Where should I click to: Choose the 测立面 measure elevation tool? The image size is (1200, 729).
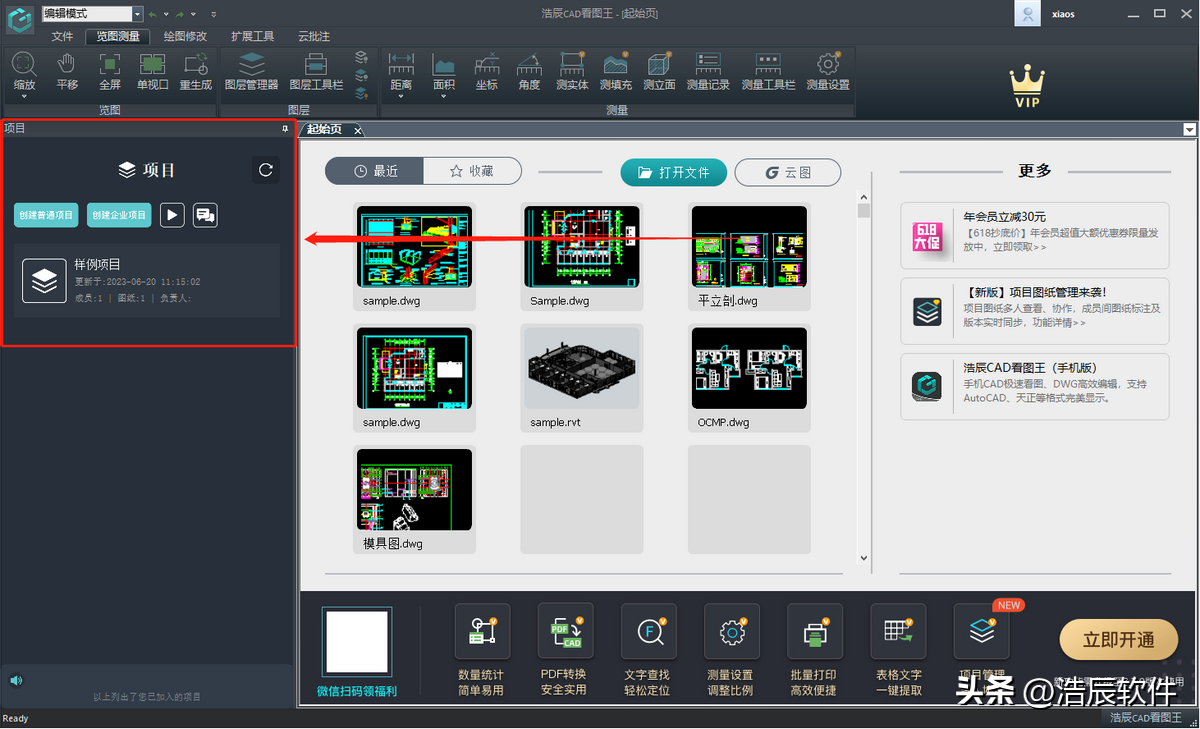pyautogui.click(x=659, y=72)
